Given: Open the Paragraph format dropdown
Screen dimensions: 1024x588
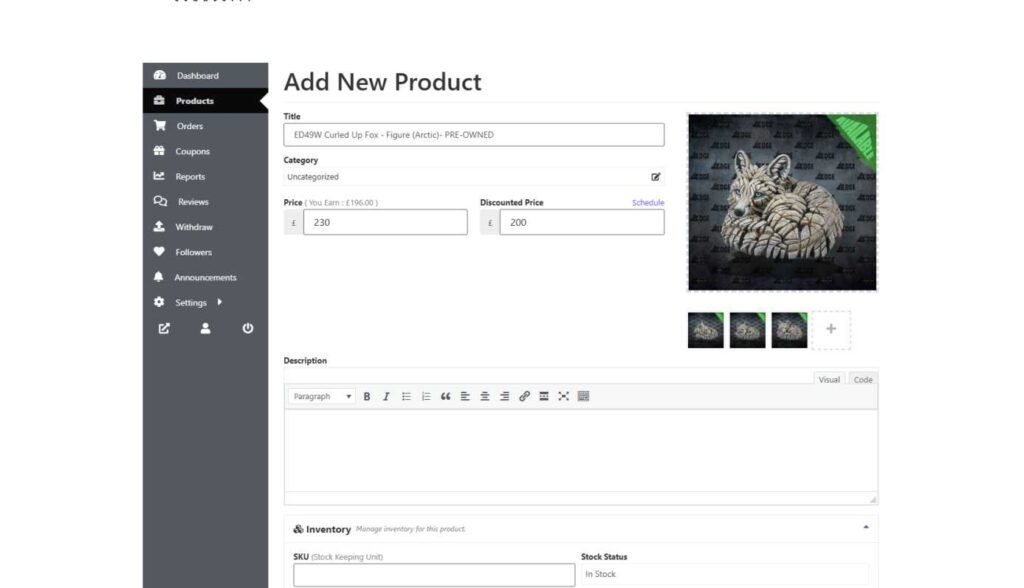Looking at the screenshot, I should point(322,397).
